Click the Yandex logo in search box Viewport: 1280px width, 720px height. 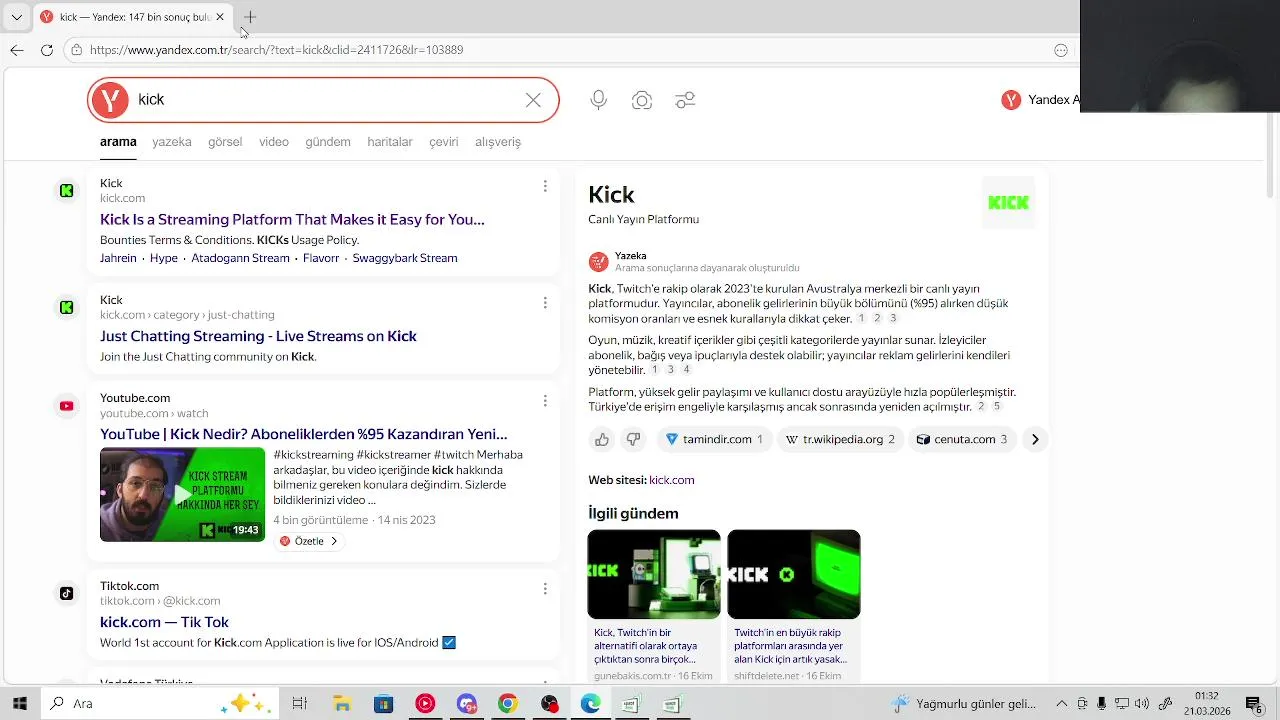click(x=110, y=100)
